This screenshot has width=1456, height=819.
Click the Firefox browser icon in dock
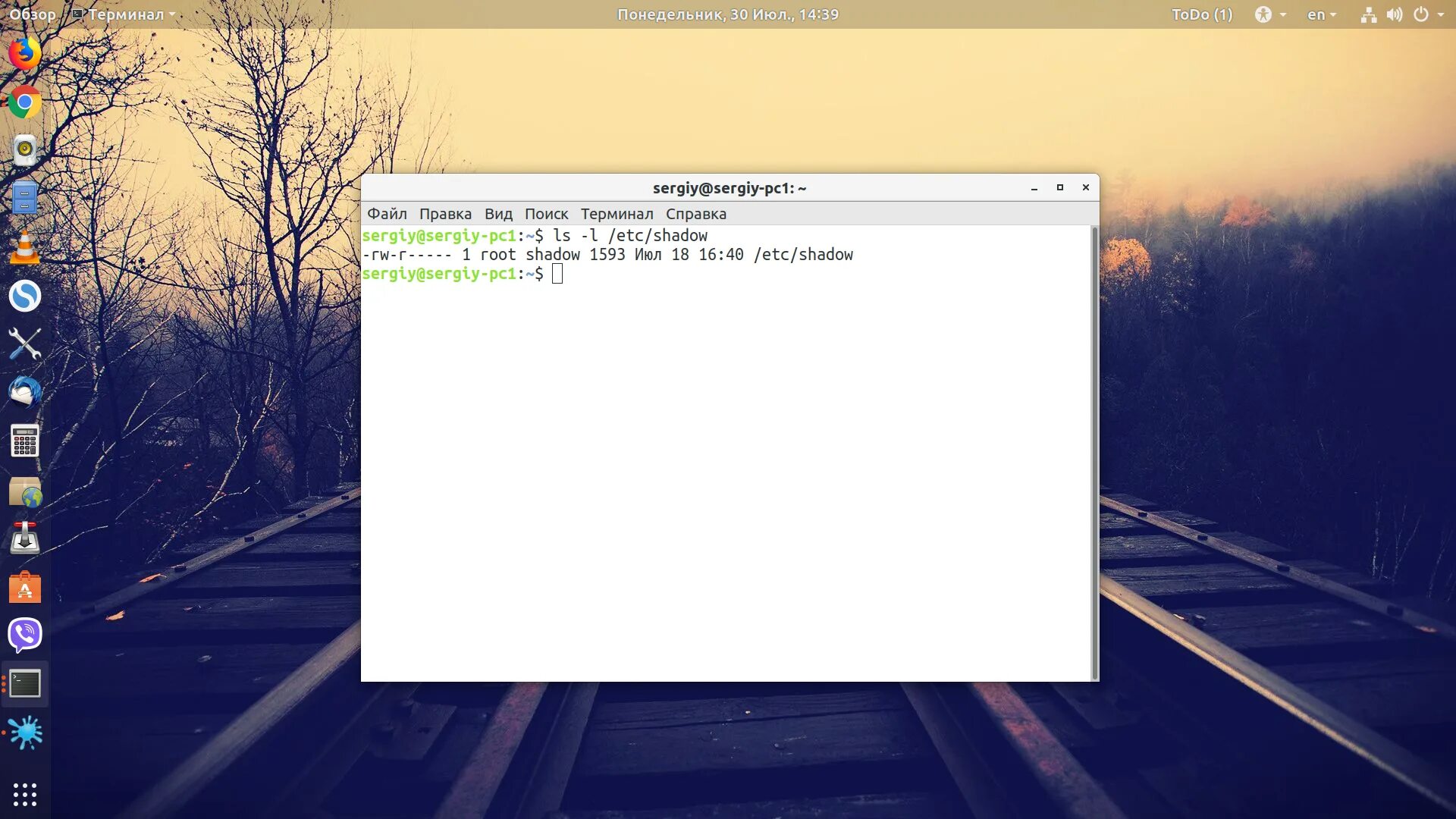[25, 52]
